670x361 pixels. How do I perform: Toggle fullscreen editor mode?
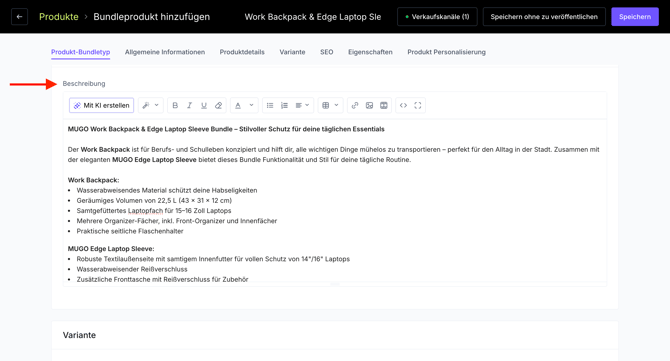click(418, 105)
